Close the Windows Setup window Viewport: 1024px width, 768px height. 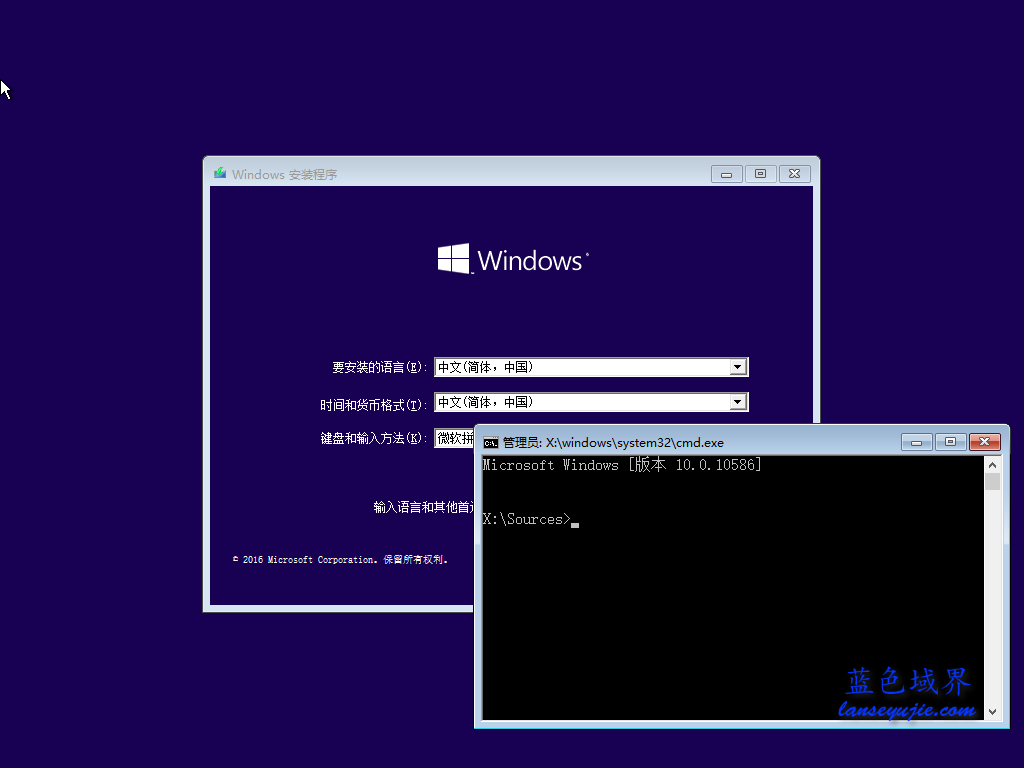tap(794, 174)
